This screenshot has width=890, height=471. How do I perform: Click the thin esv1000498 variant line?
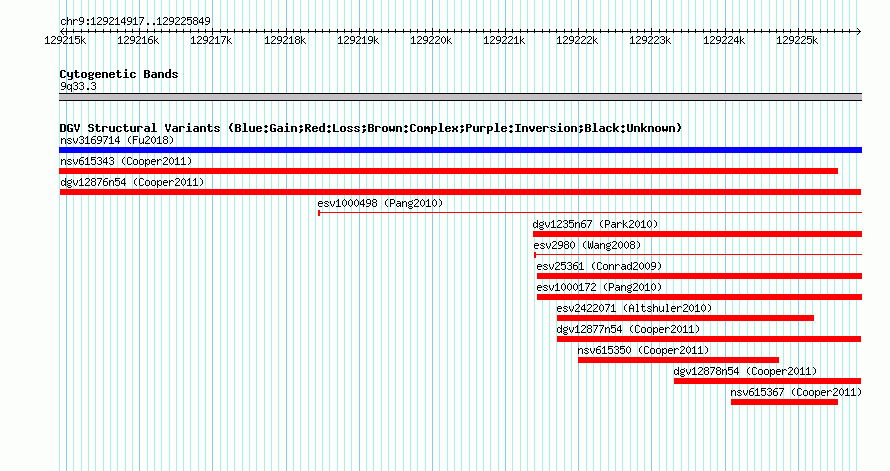point(590,213)
